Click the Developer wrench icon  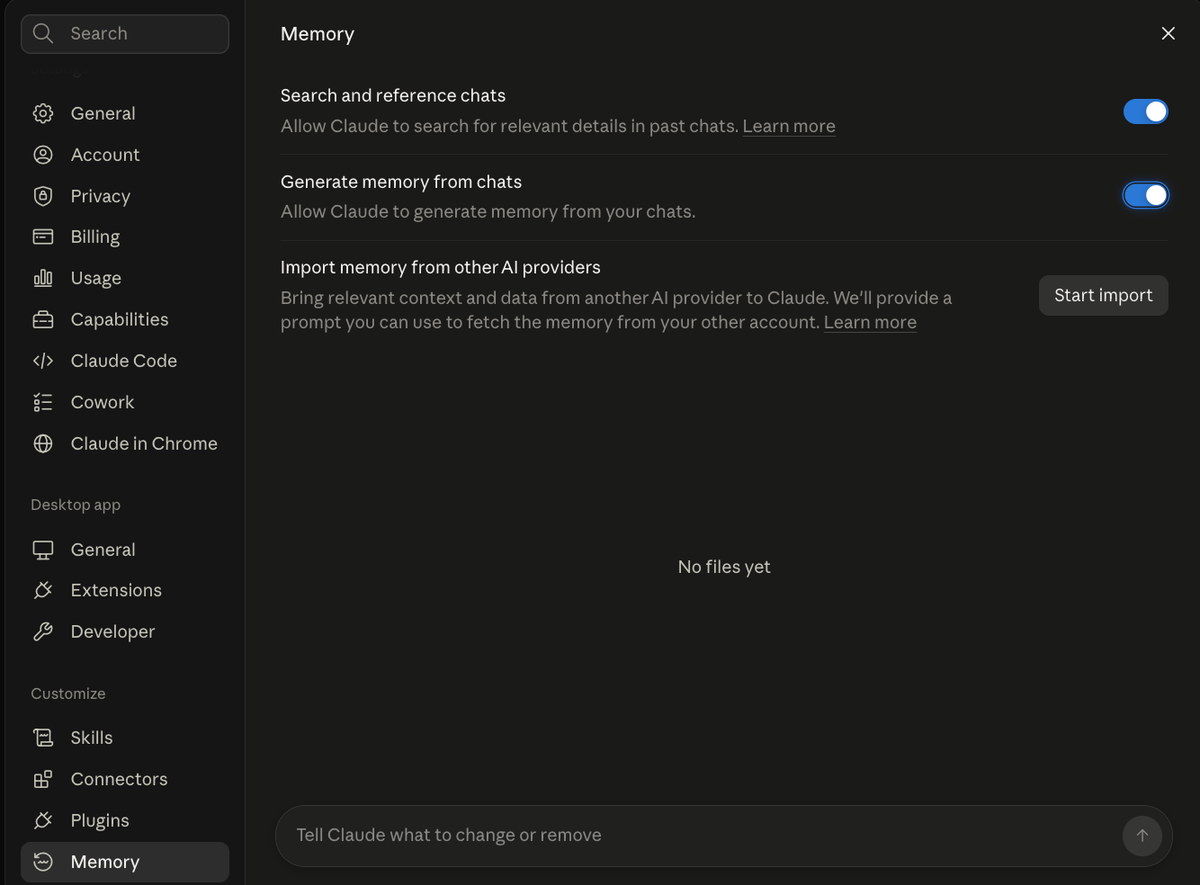43,632
